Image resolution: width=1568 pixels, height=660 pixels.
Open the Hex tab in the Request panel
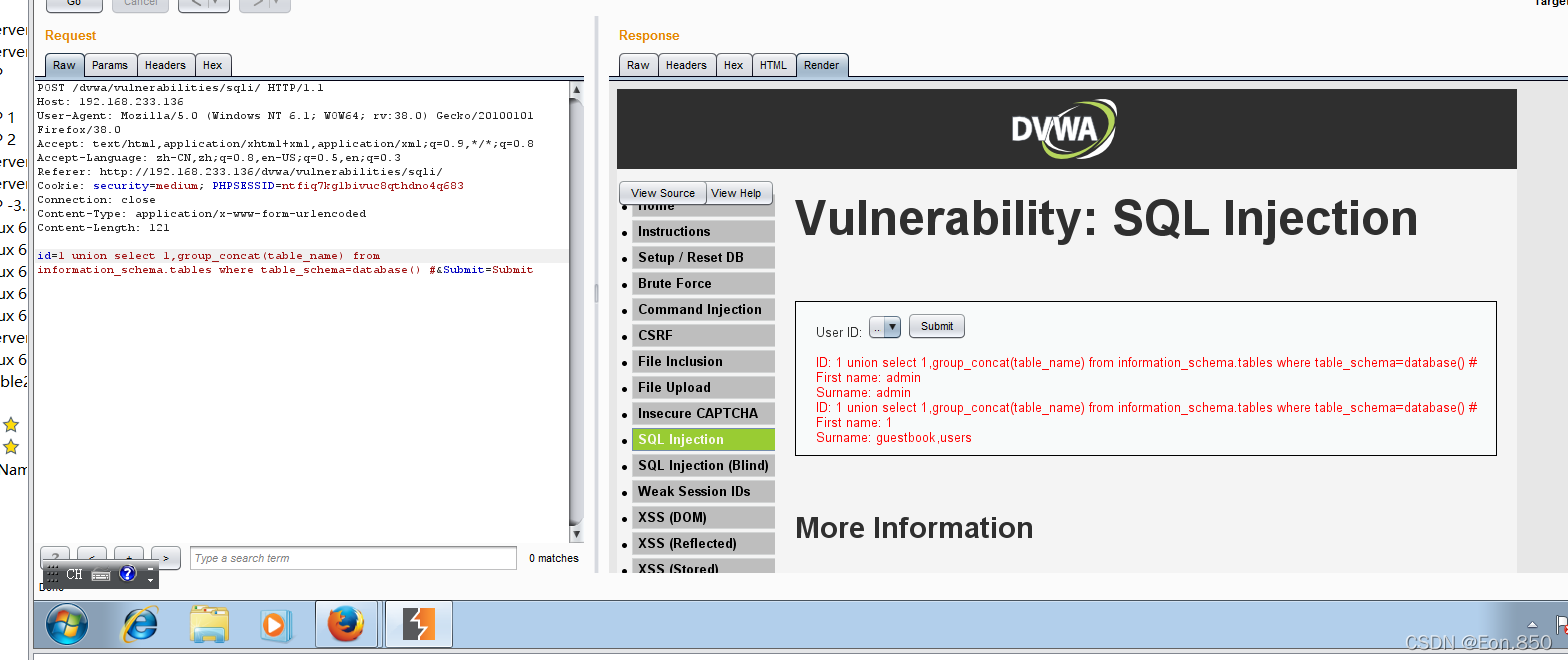[x=213, y=65]
